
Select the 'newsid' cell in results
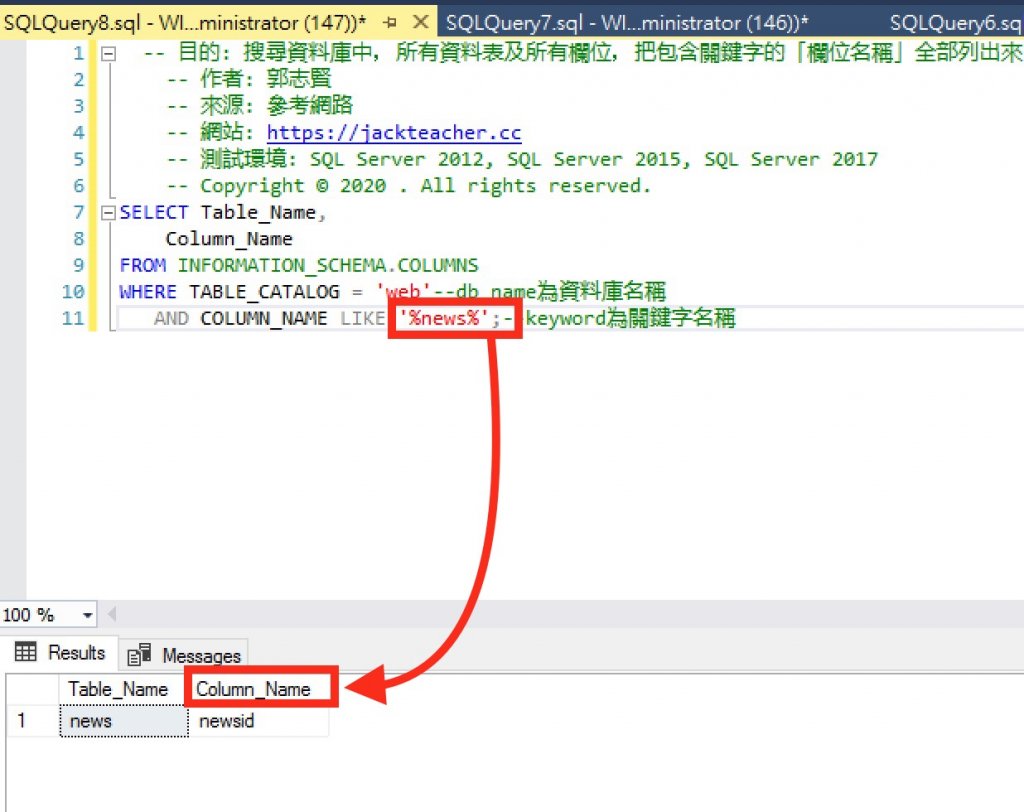pos(225,720)
